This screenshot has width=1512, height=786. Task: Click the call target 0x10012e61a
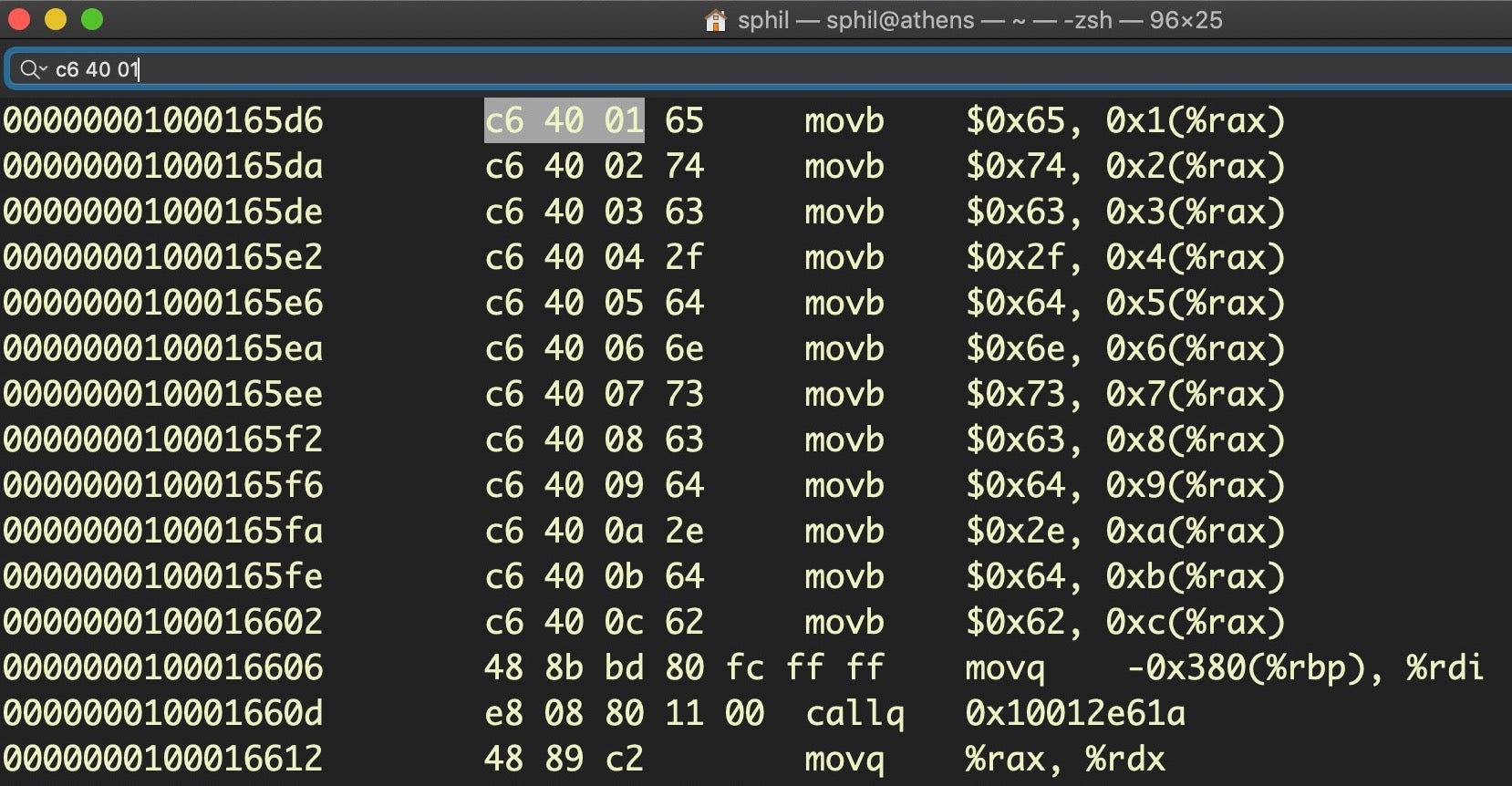(x=1075, y=713)
